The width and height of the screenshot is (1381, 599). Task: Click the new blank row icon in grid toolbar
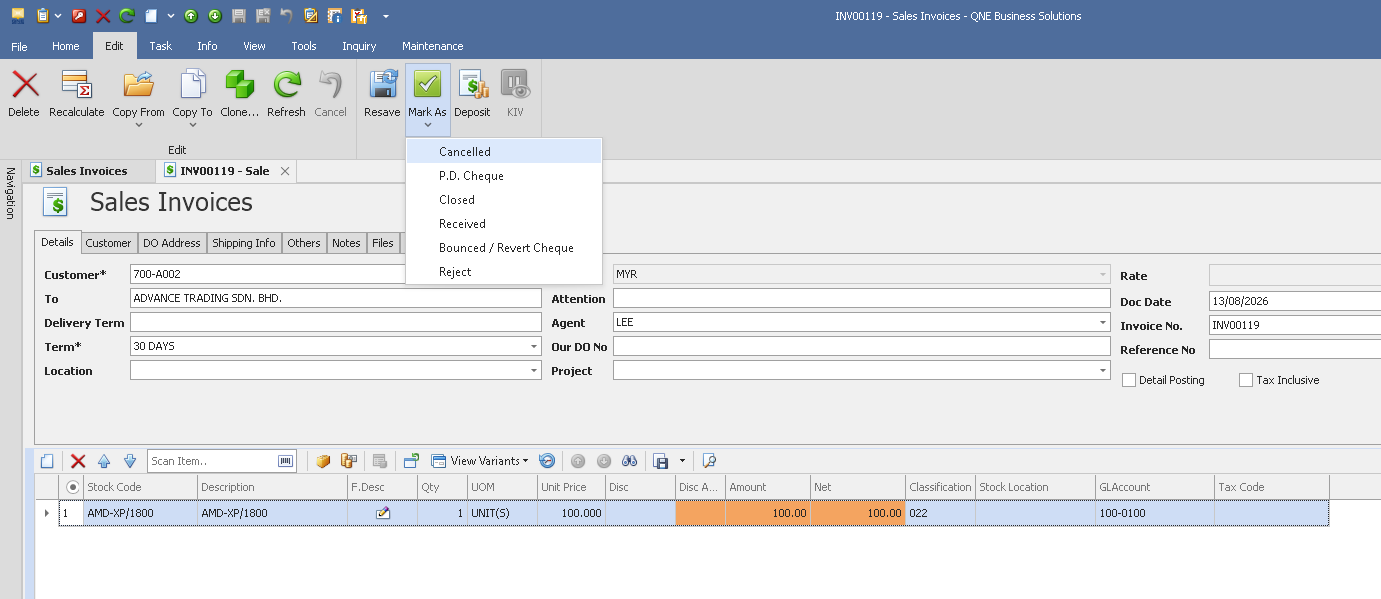point(47,461)
